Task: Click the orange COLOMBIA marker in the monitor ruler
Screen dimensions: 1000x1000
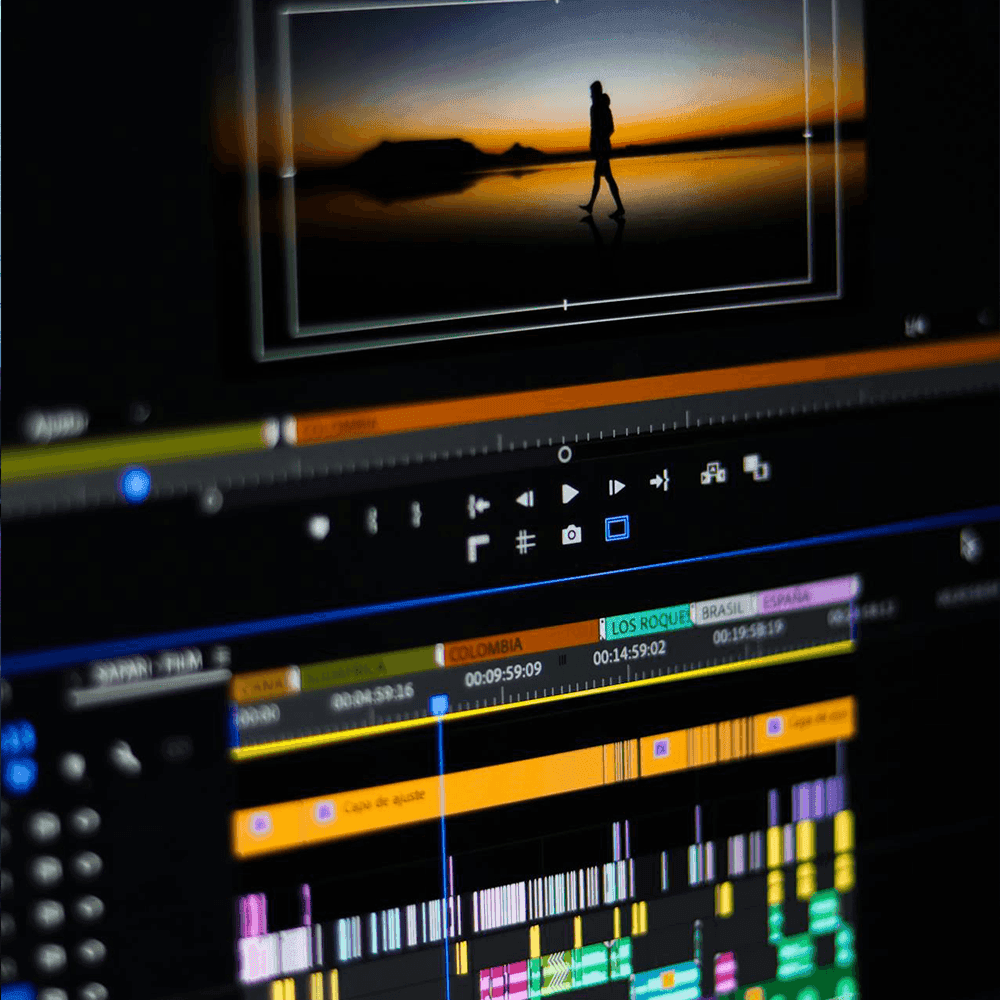Action: (x=644, y=390)
